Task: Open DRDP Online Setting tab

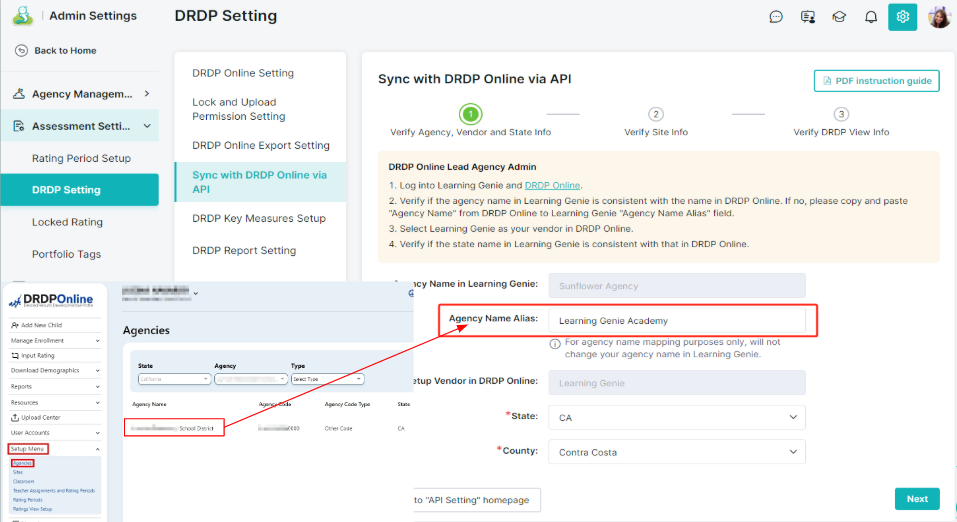Action: pos(243,73)
